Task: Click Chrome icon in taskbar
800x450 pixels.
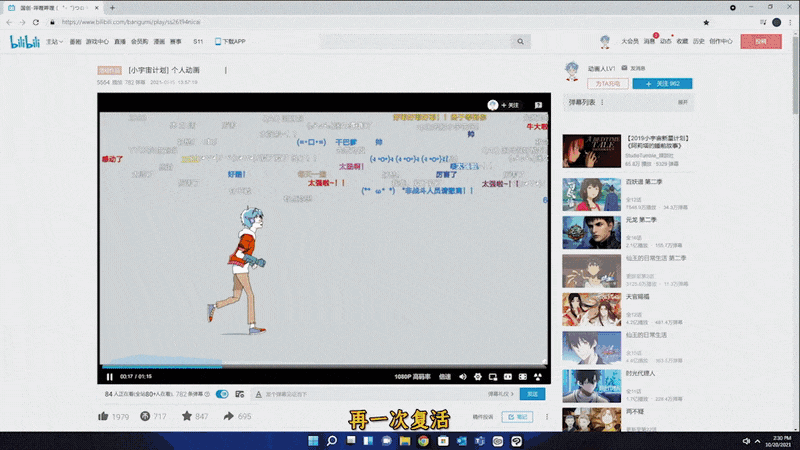Action: pyautogui.click(x=423, y=441)
